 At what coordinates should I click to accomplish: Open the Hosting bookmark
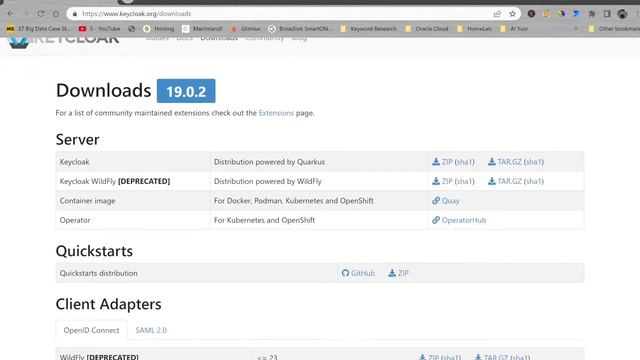159,29
